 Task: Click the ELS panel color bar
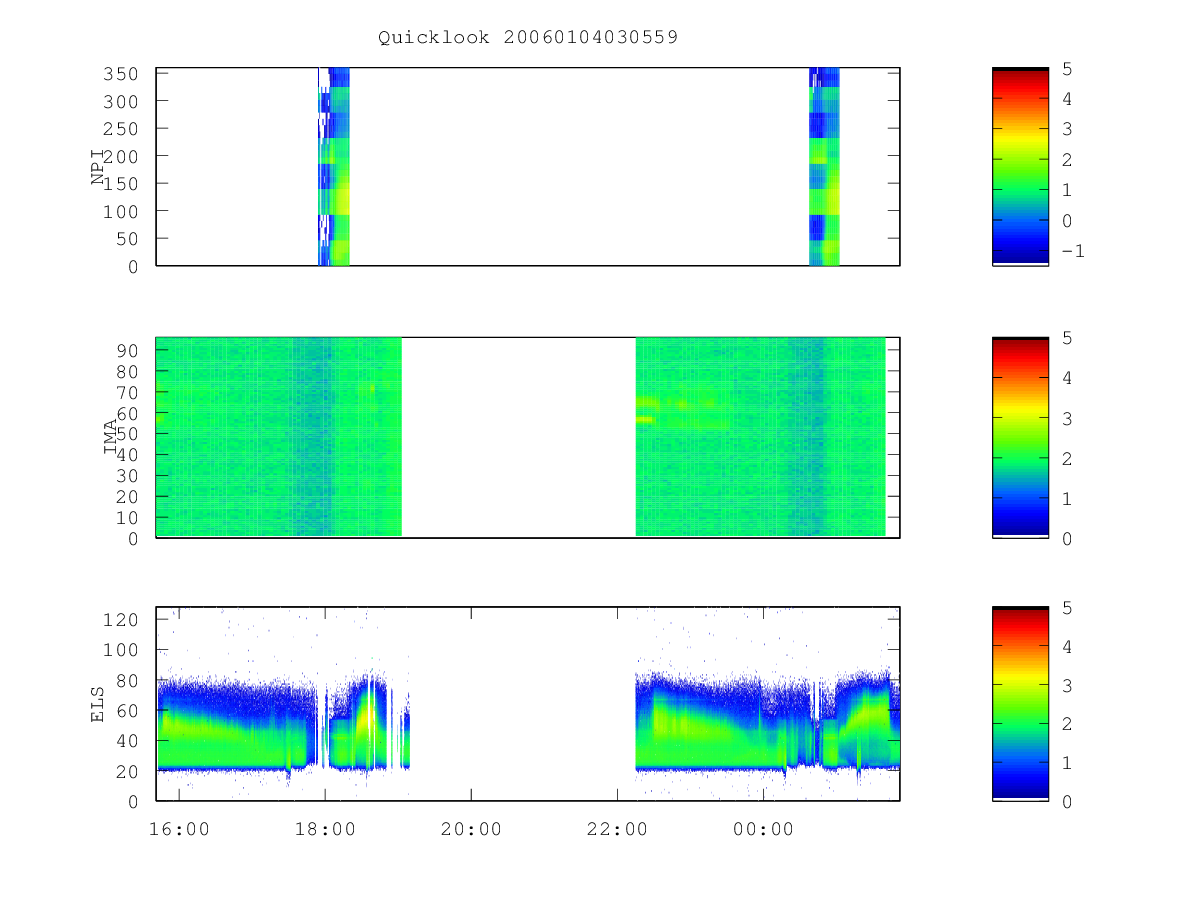(1020, 703)
